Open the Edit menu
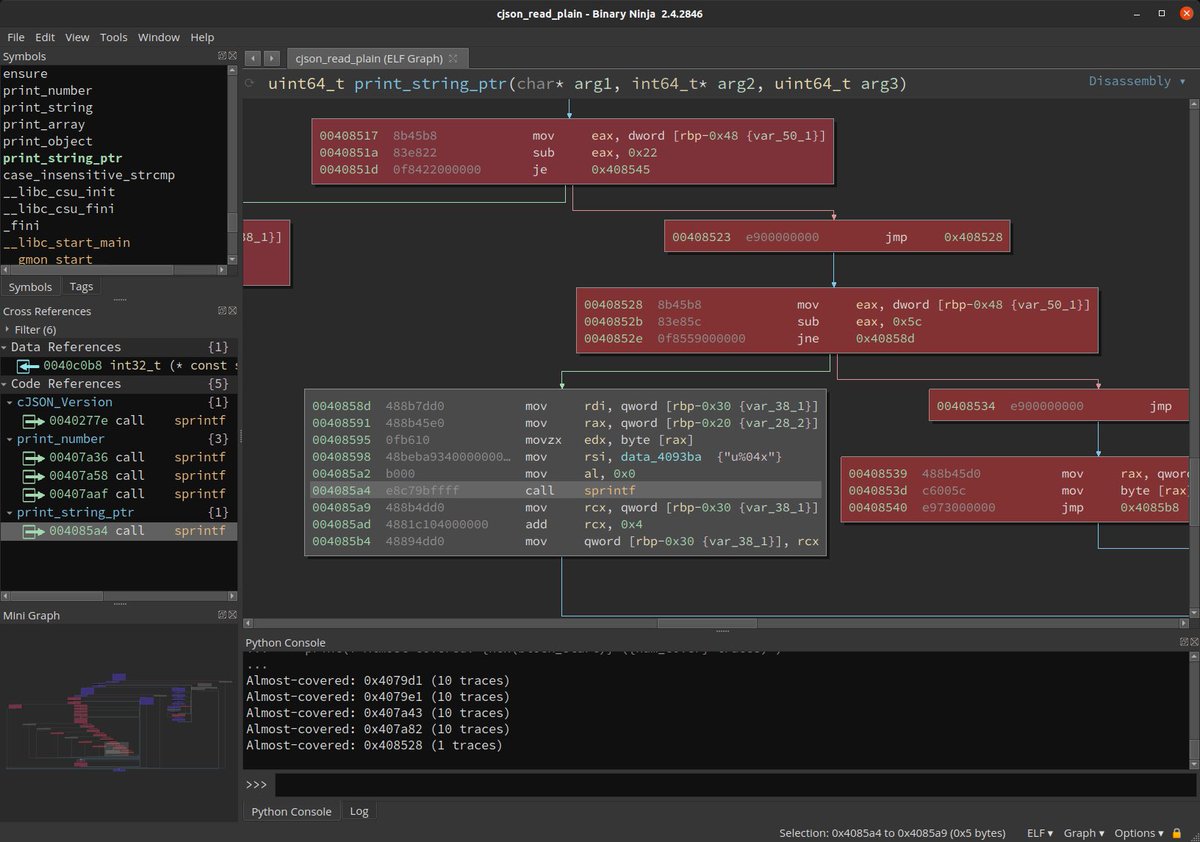Image resolution: width=1200 pixels, height=842 pixels. point(45,37)
